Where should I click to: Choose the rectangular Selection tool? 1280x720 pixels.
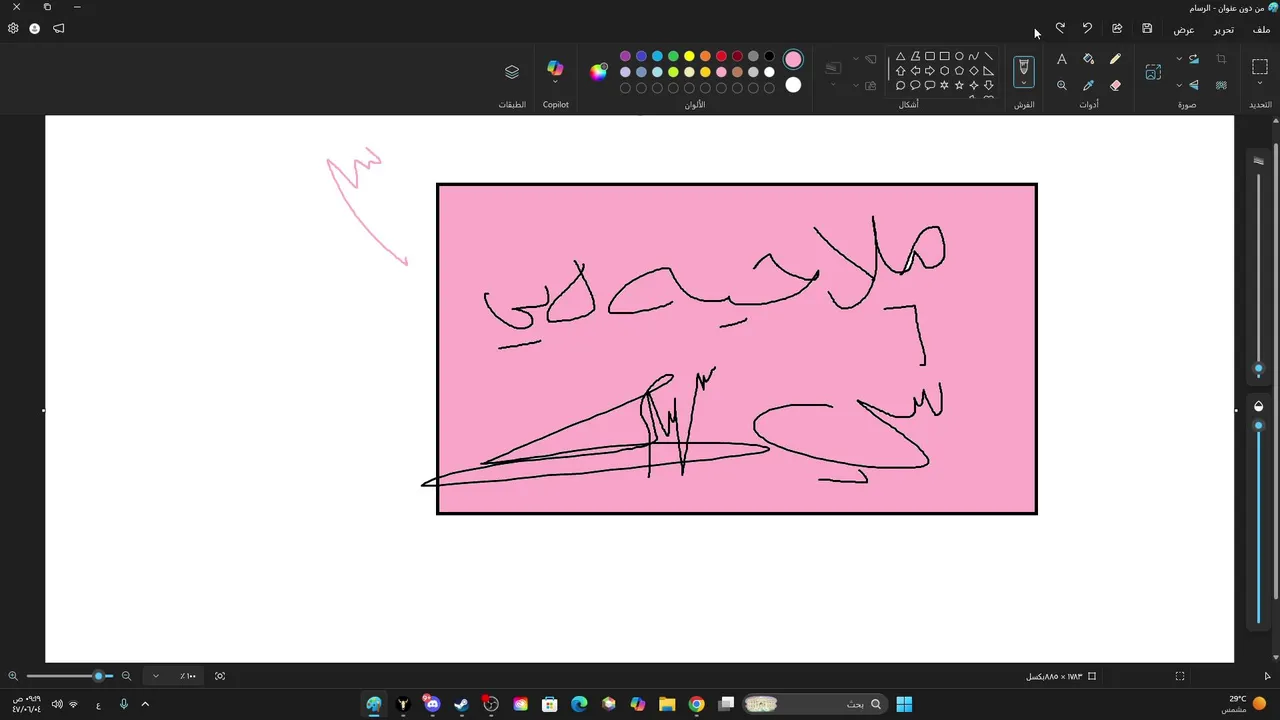1259,66
